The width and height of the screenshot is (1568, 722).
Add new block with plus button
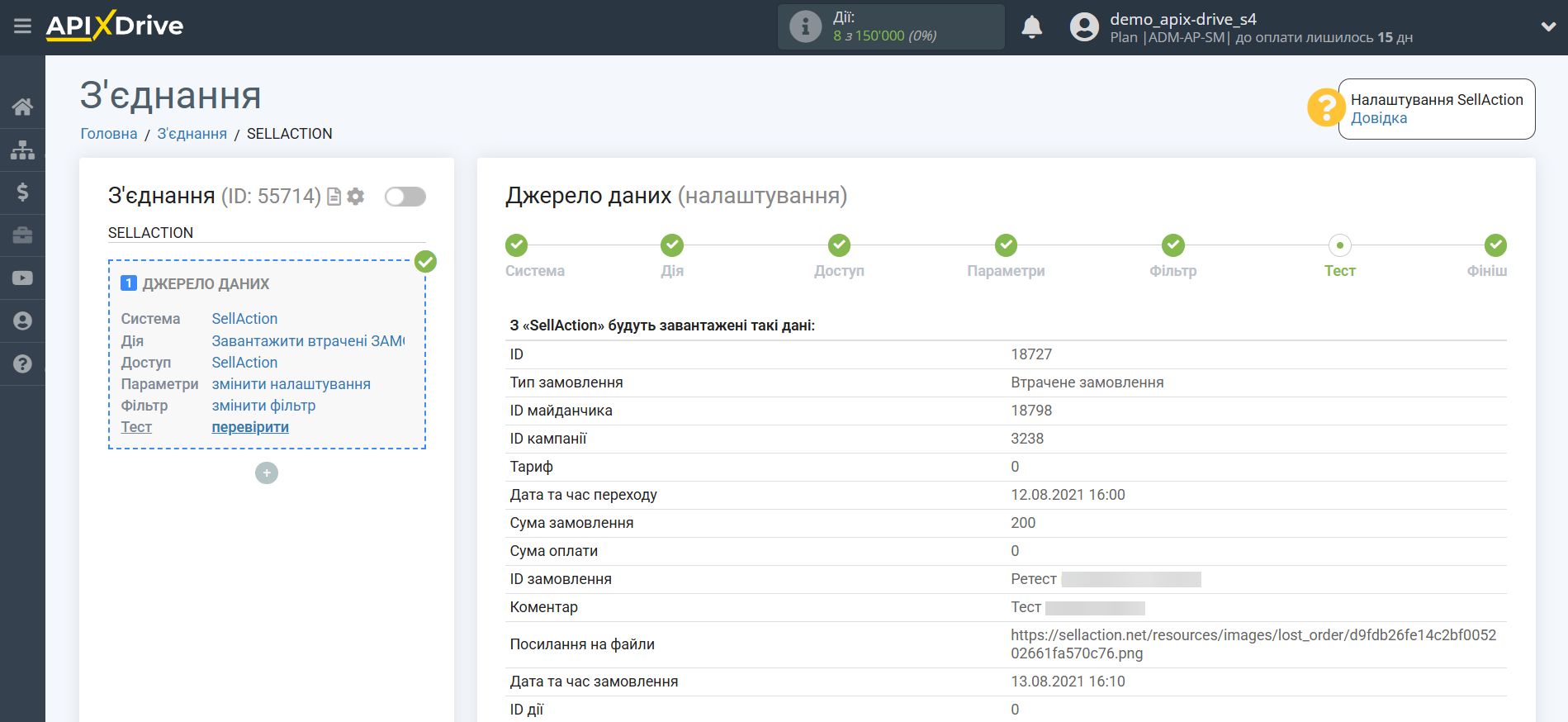(x=267, y=473)
